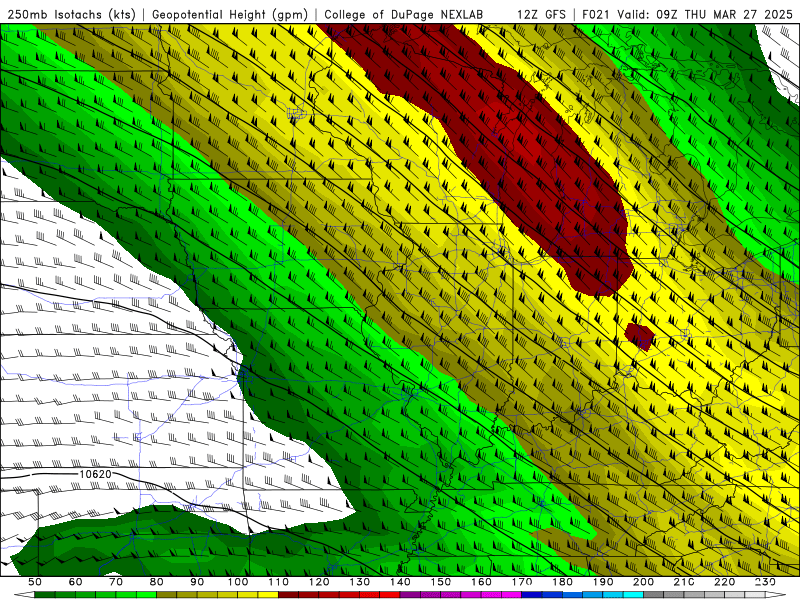This screenshot has height=600, width=800.
Task: Click the small isolated dark red wind patch
Action: (640, 336)
